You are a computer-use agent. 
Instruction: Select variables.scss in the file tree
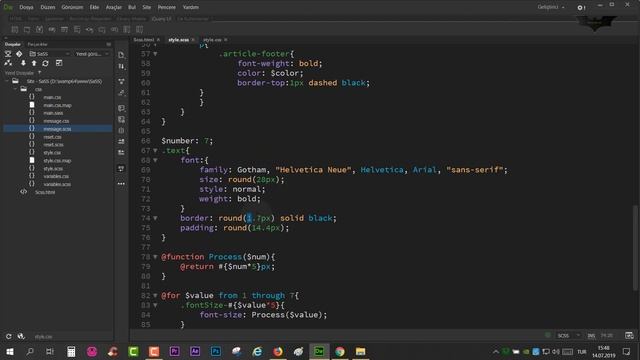pyautogui.click(x=57, y=184)
